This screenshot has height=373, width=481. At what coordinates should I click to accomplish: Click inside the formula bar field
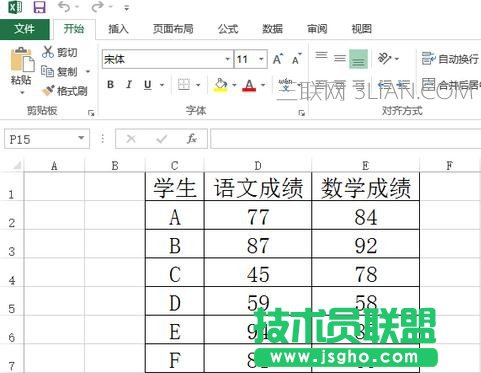345,138
